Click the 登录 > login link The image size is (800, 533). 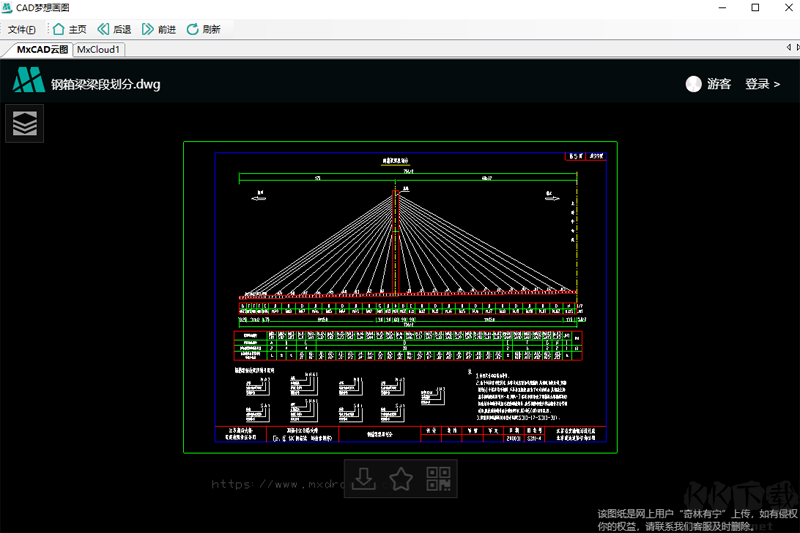(x=762, y=84)
